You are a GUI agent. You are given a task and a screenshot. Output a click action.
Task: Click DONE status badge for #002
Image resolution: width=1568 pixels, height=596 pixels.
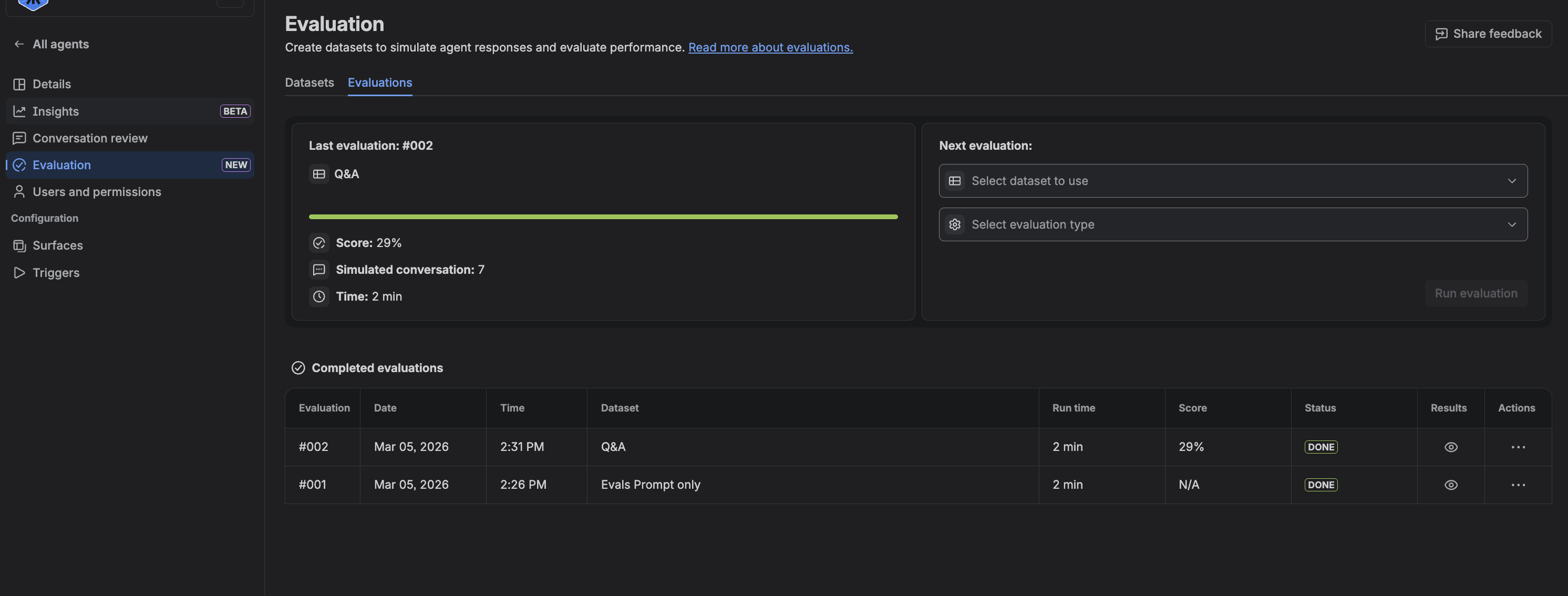1321,447
